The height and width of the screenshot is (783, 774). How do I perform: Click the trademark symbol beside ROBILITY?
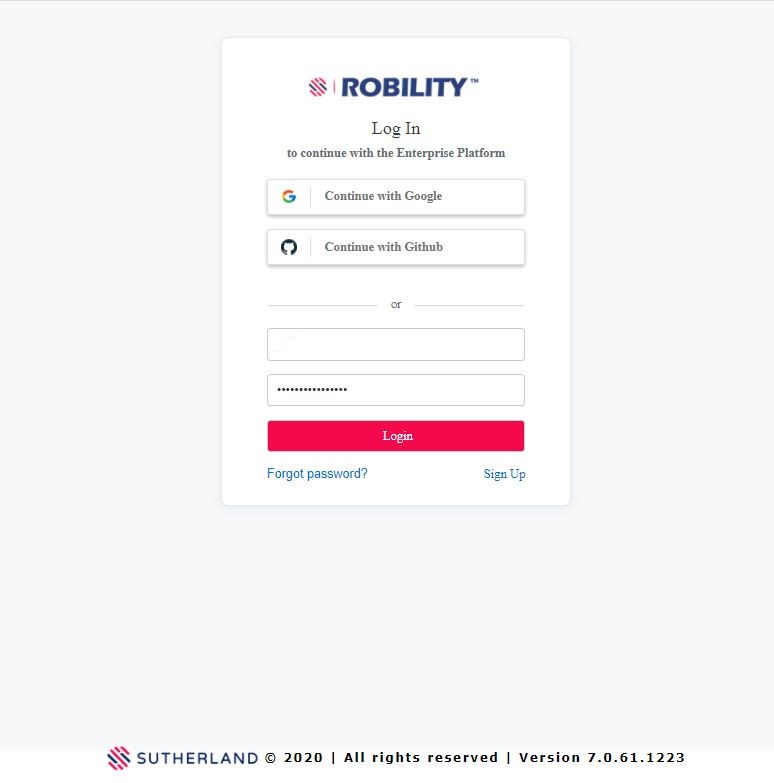474,82
